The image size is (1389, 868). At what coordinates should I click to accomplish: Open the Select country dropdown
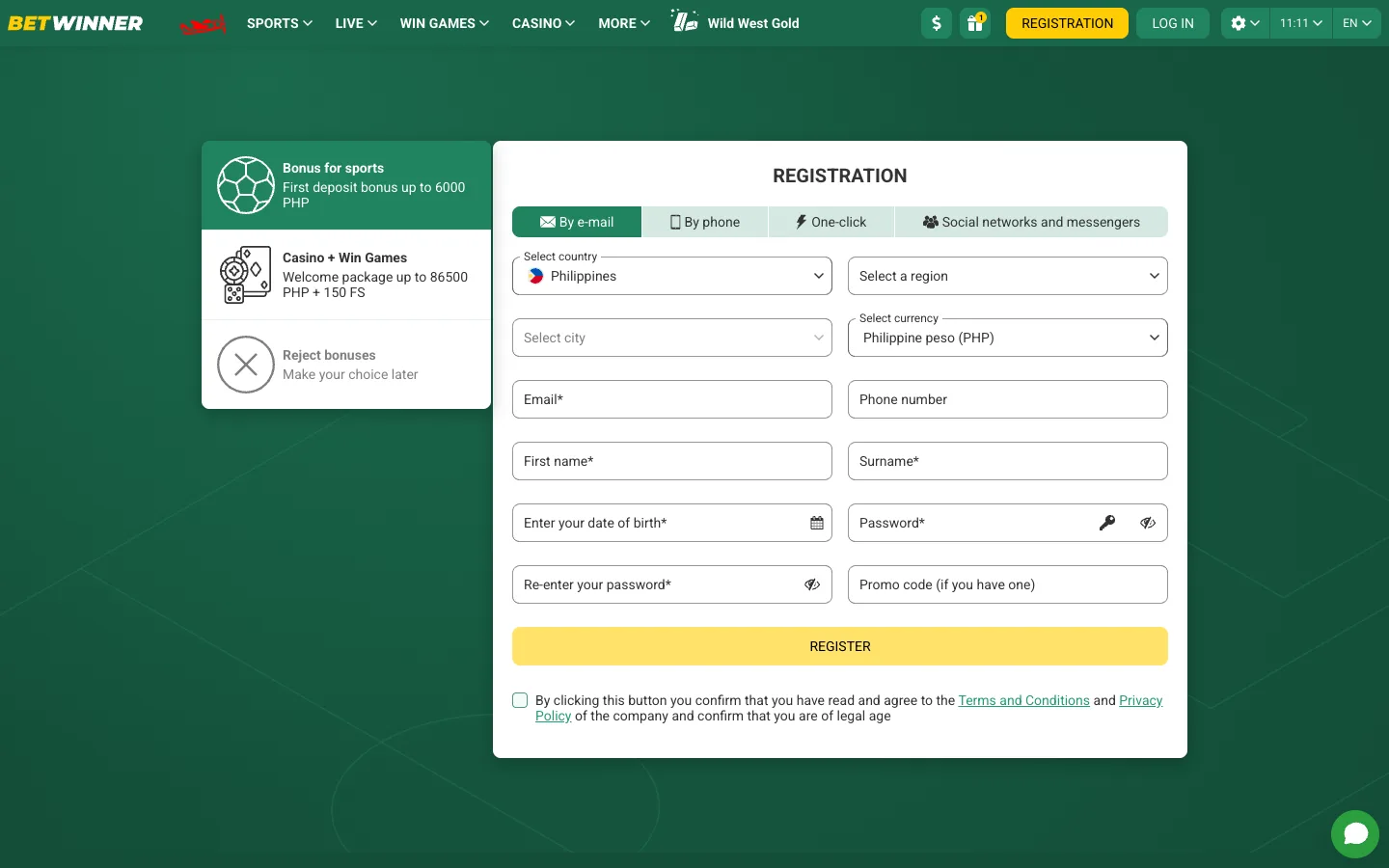tap(672, 276)
